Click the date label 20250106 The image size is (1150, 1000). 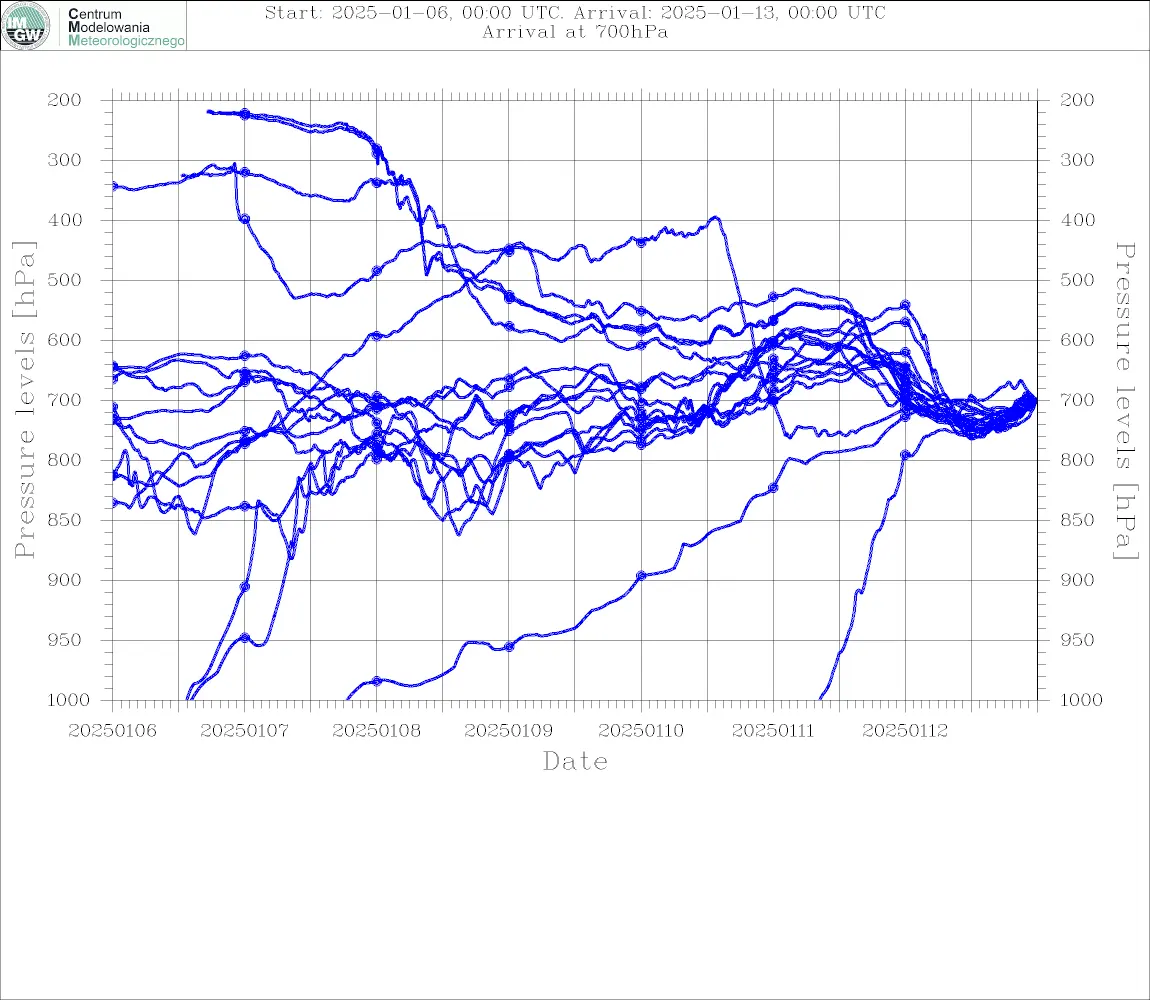[x=112, y=731]
